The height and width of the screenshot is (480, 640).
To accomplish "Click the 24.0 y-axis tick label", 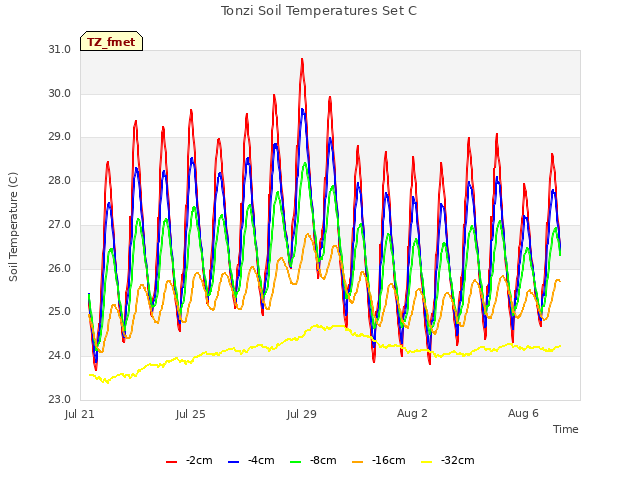I will coord(60,356).
